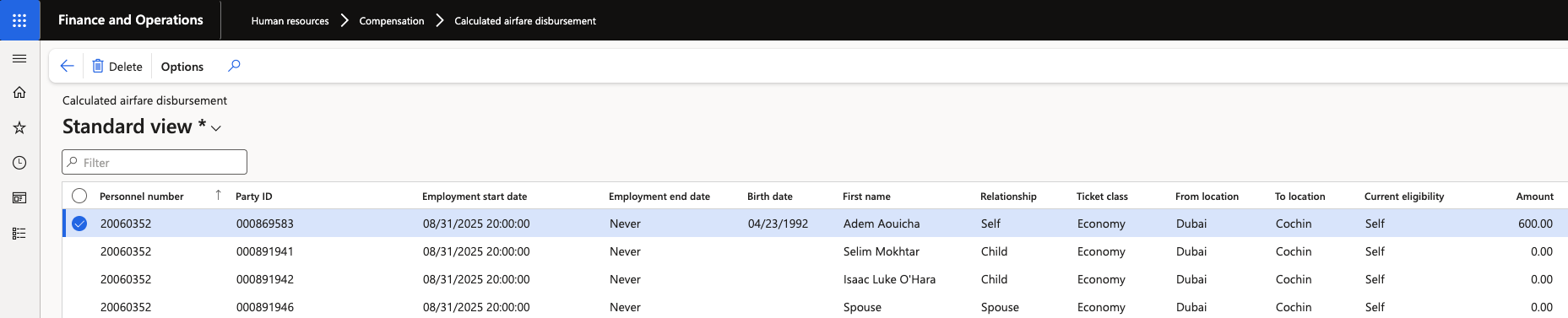Click Relationship Child in Selim Mokhtar row

coord(994,251)
